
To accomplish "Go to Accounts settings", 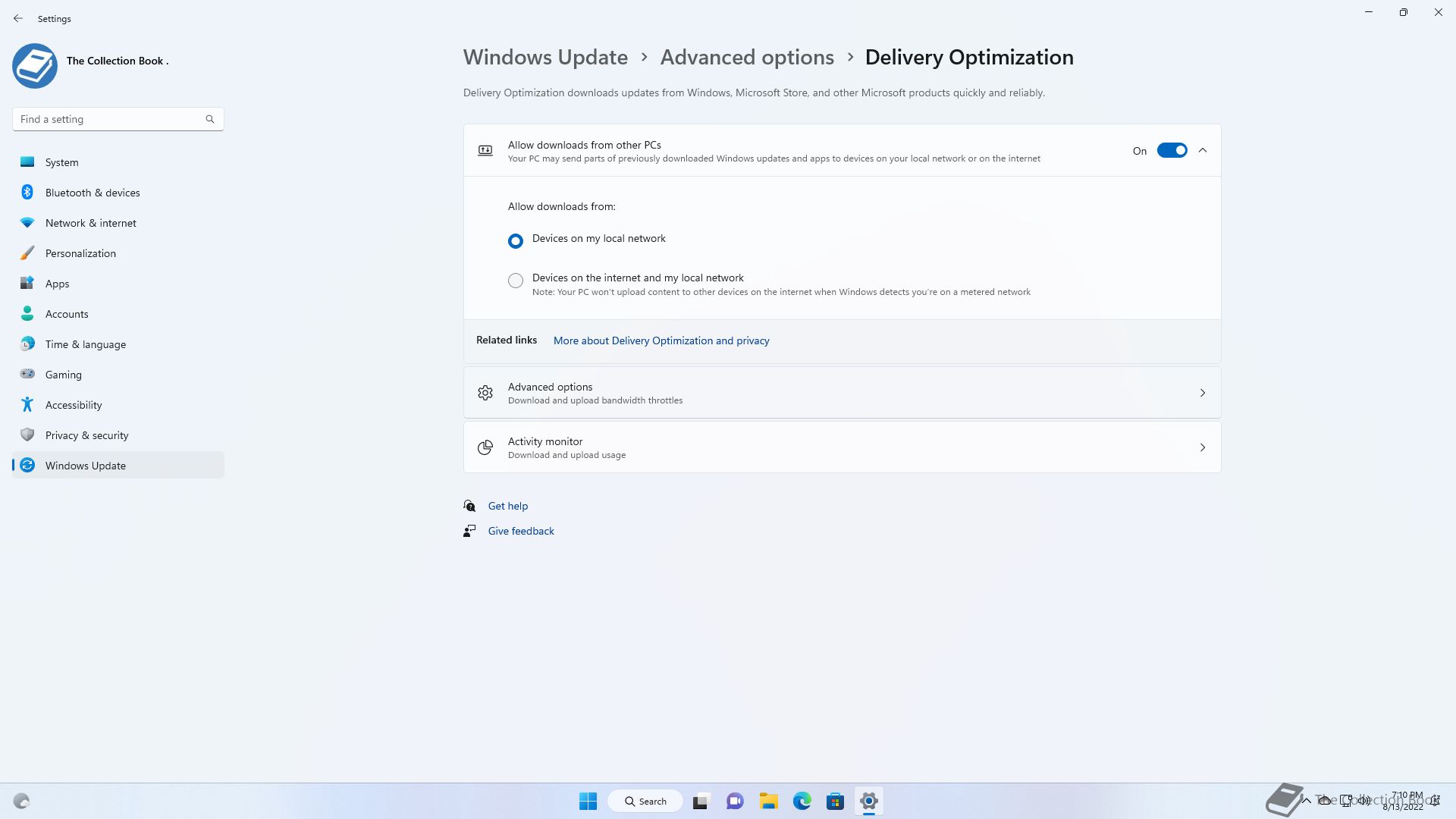I will 118,314.
